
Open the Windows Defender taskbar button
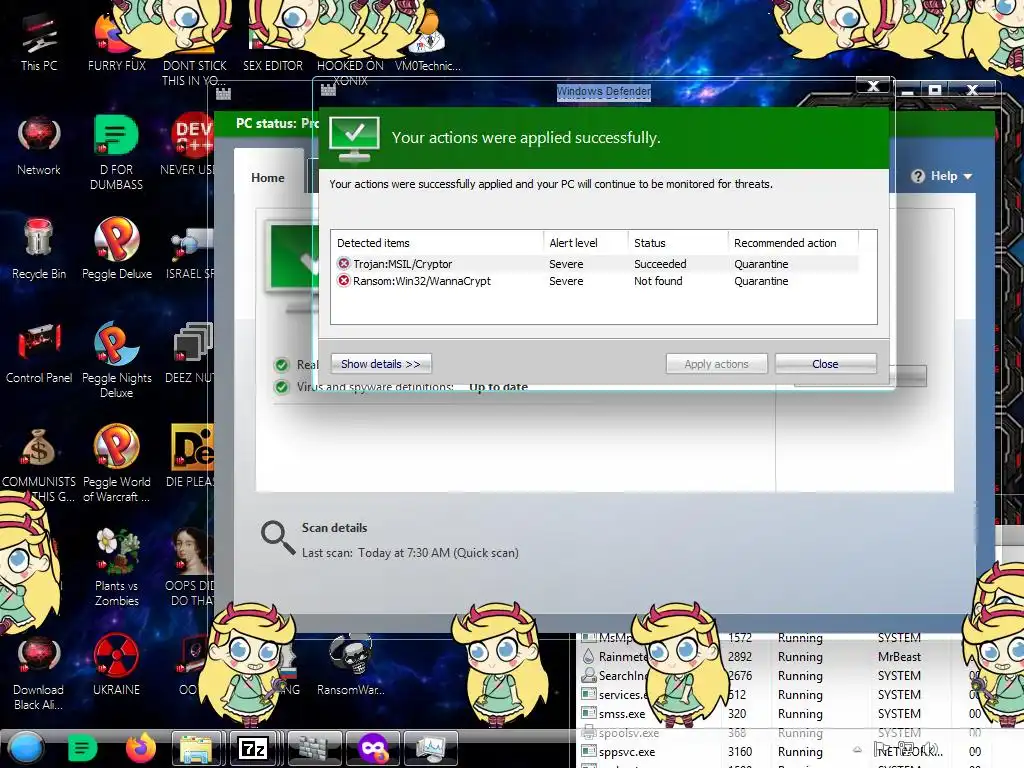tap(314, 748)
